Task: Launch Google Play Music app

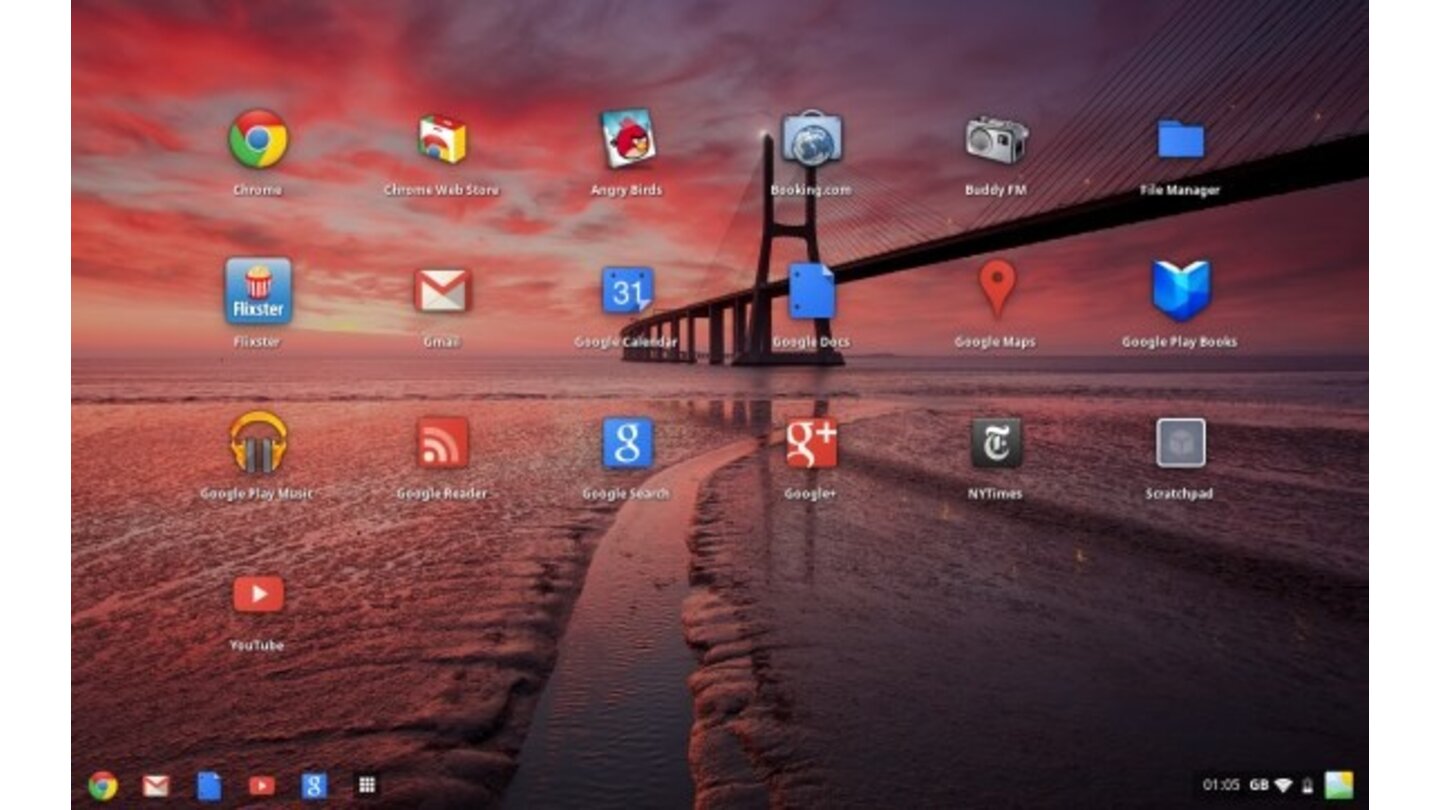Action: [258, 443]
